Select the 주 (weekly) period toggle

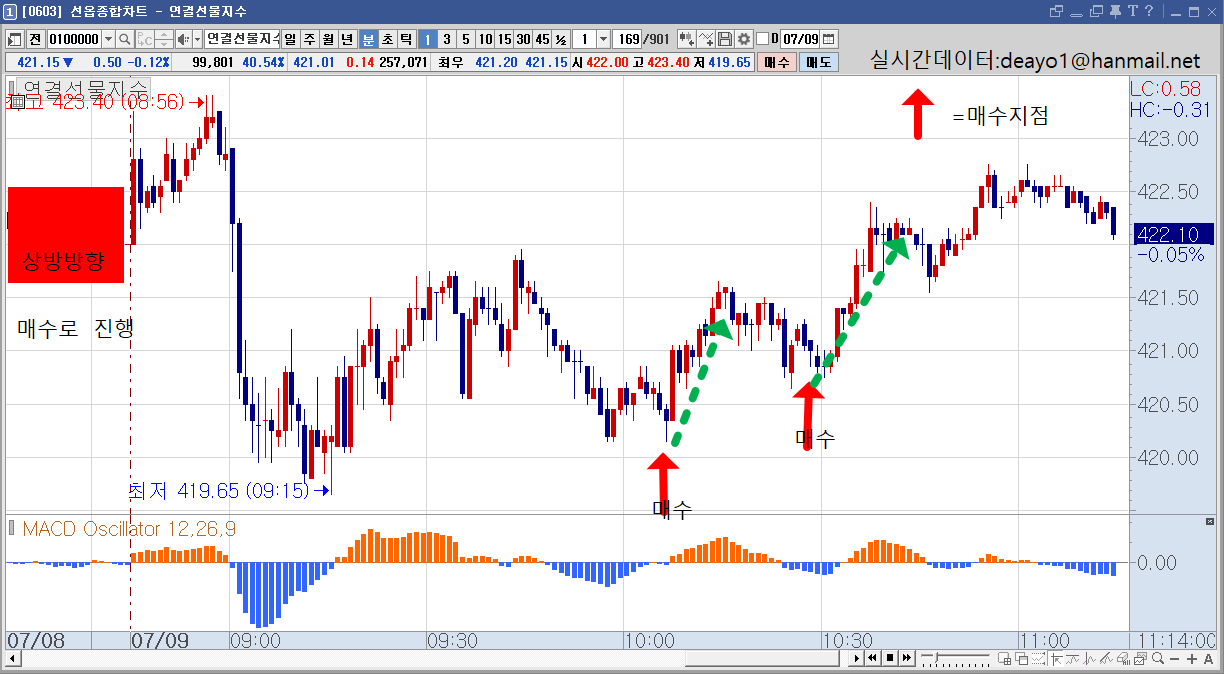pos(309,39)
